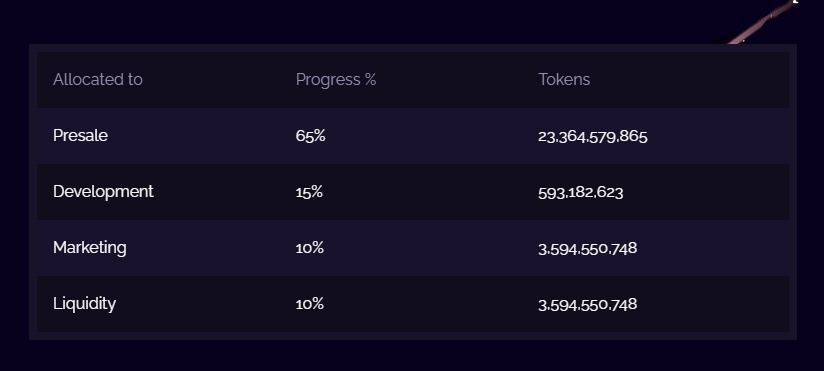The height and width of the screenshot is (371, 824).
Task: Click the 'Tokens' column header
Action: tap(564, 80)
